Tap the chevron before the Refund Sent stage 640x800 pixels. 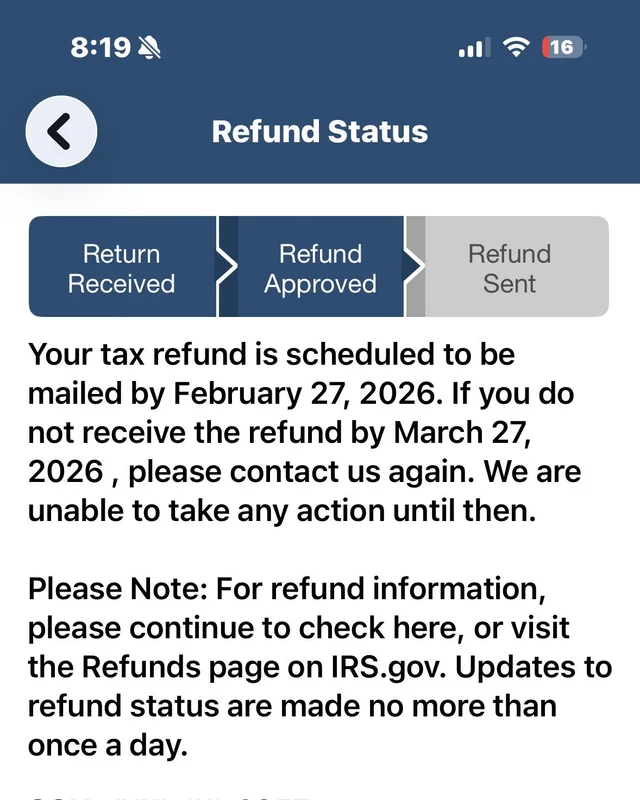(x=413, y=268)
